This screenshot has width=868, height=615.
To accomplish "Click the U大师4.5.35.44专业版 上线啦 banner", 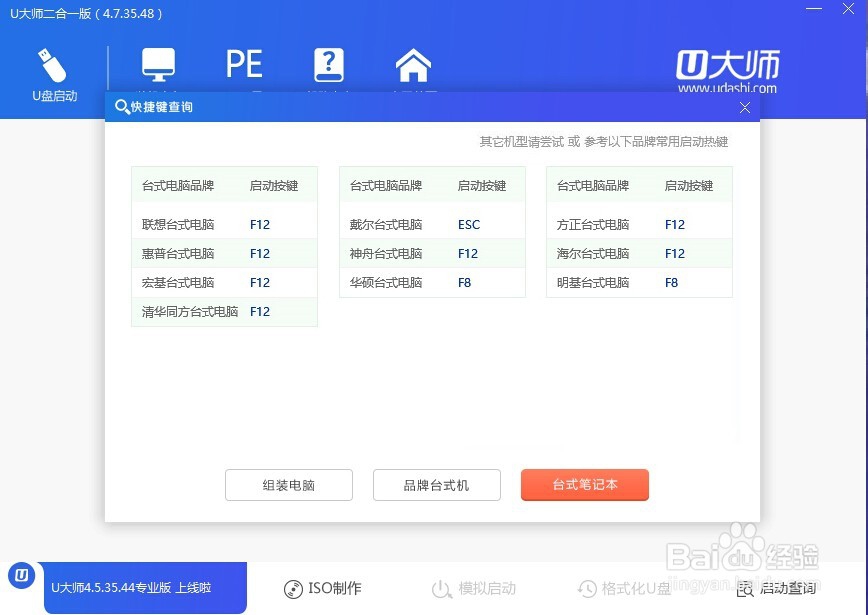I will pyautogui.click(x=146, y=588).
